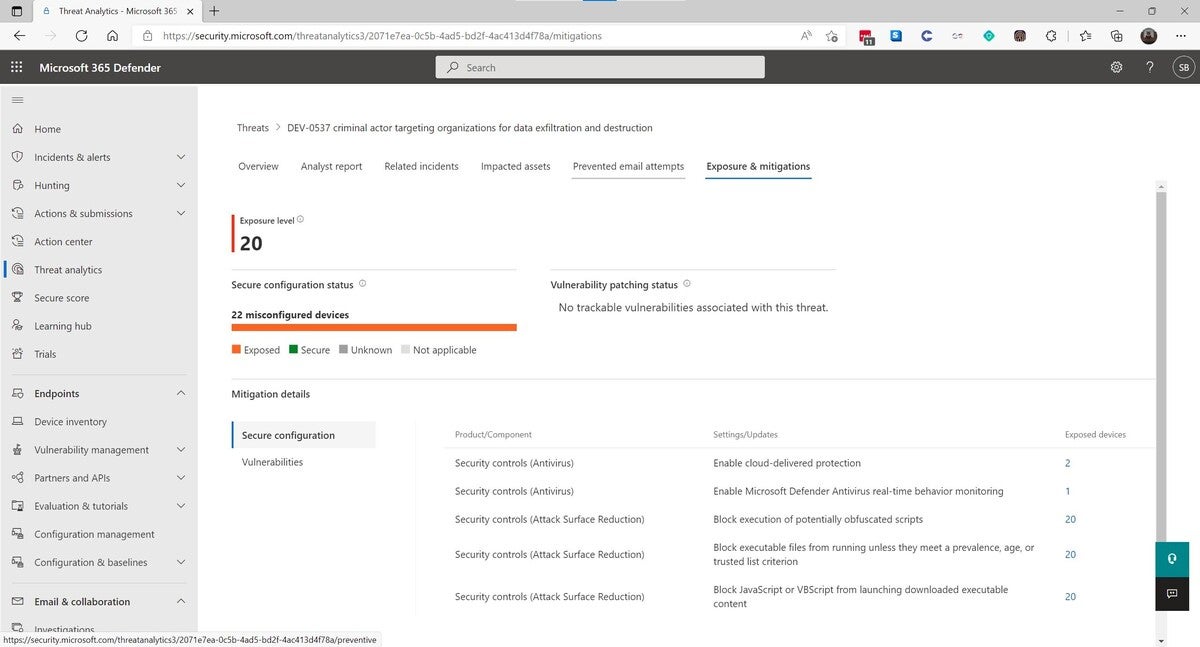Click Secure configuration status info icon

point(362,284)
